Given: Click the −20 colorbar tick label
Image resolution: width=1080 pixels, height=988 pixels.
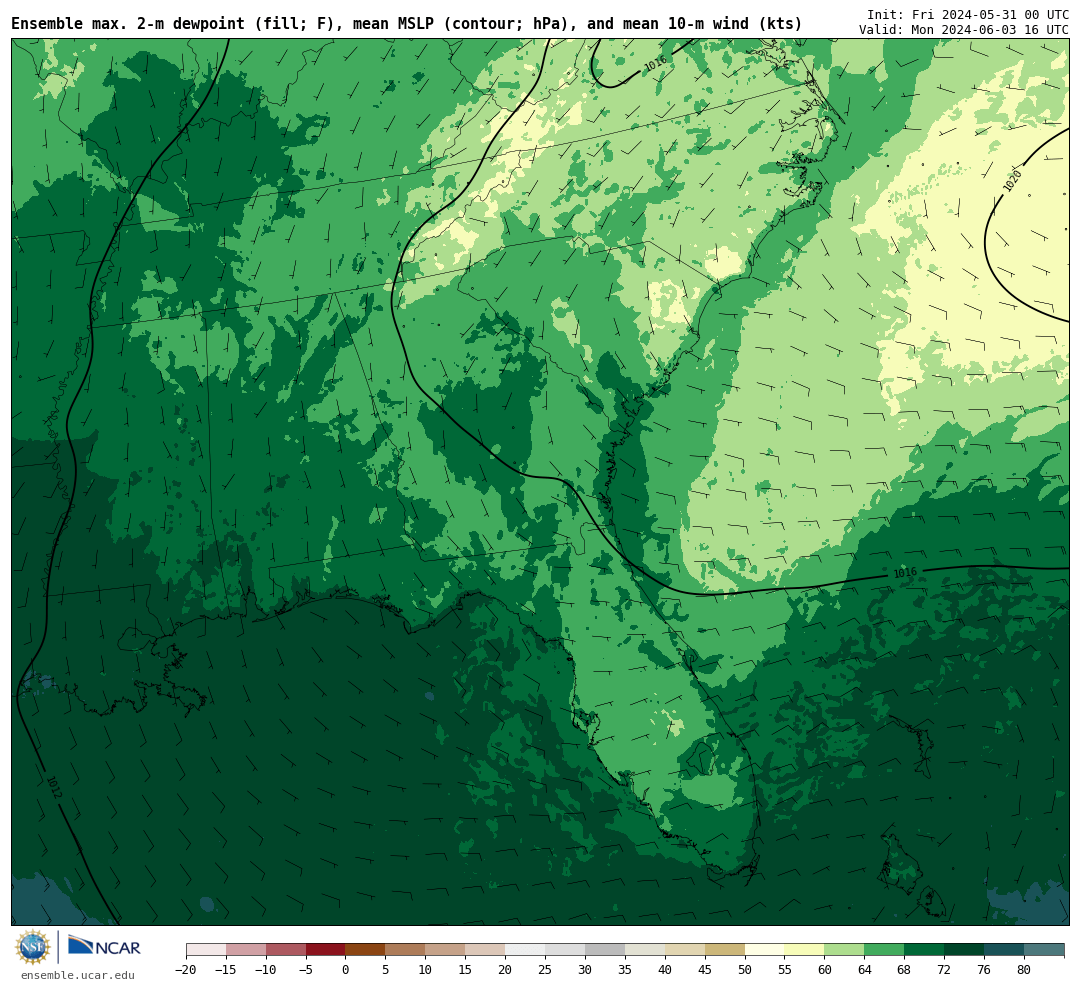Looking at the screenshot, I should (x=186, y=970).
